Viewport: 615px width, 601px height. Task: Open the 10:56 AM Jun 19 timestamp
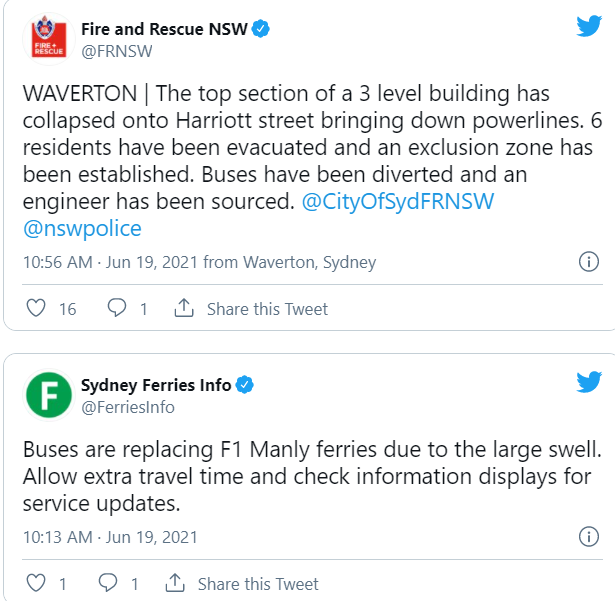pos(110,262)
